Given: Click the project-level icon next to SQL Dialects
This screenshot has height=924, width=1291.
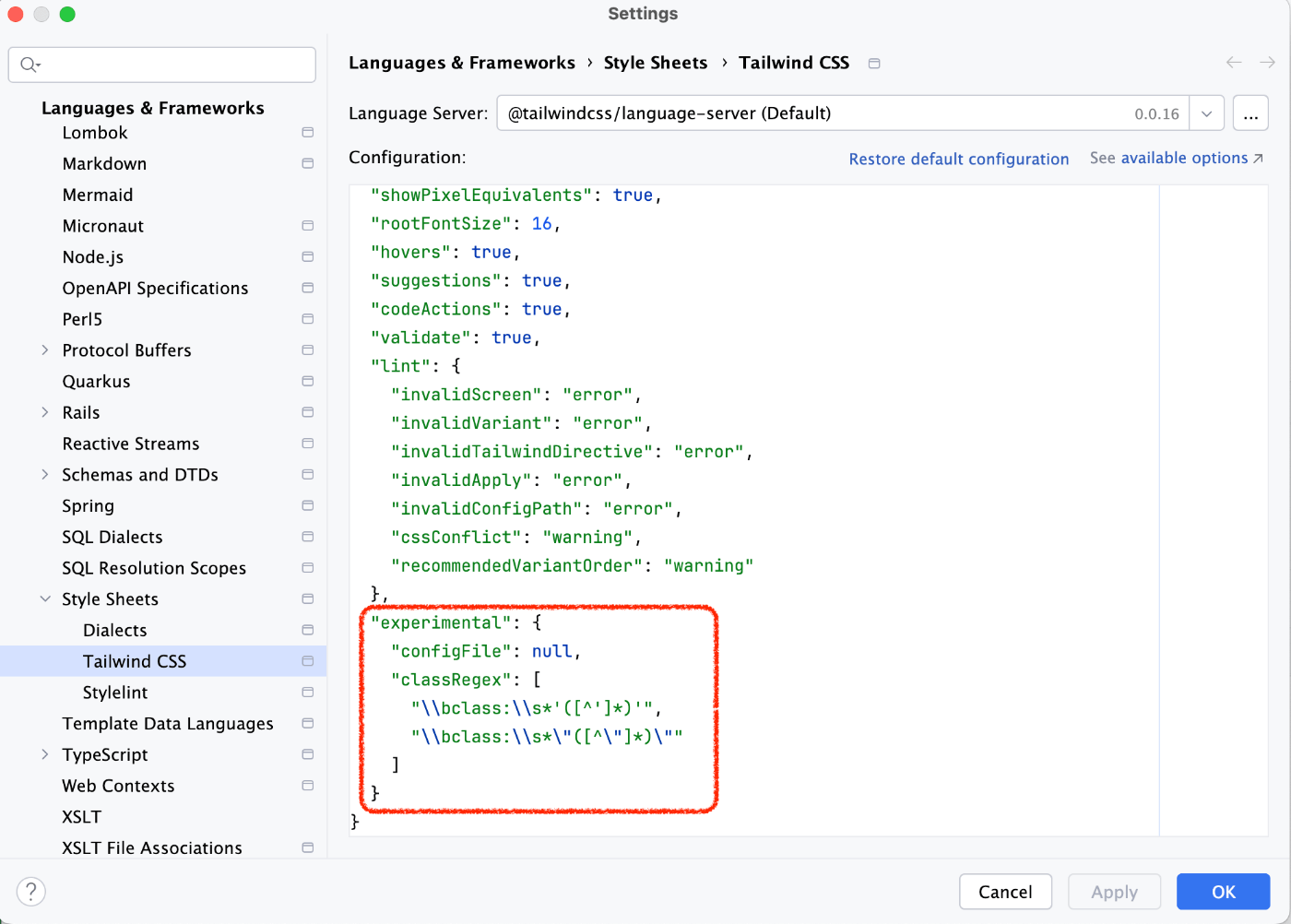Looking at the screenshot, I should pyautogui.click(x=308, y=537).
